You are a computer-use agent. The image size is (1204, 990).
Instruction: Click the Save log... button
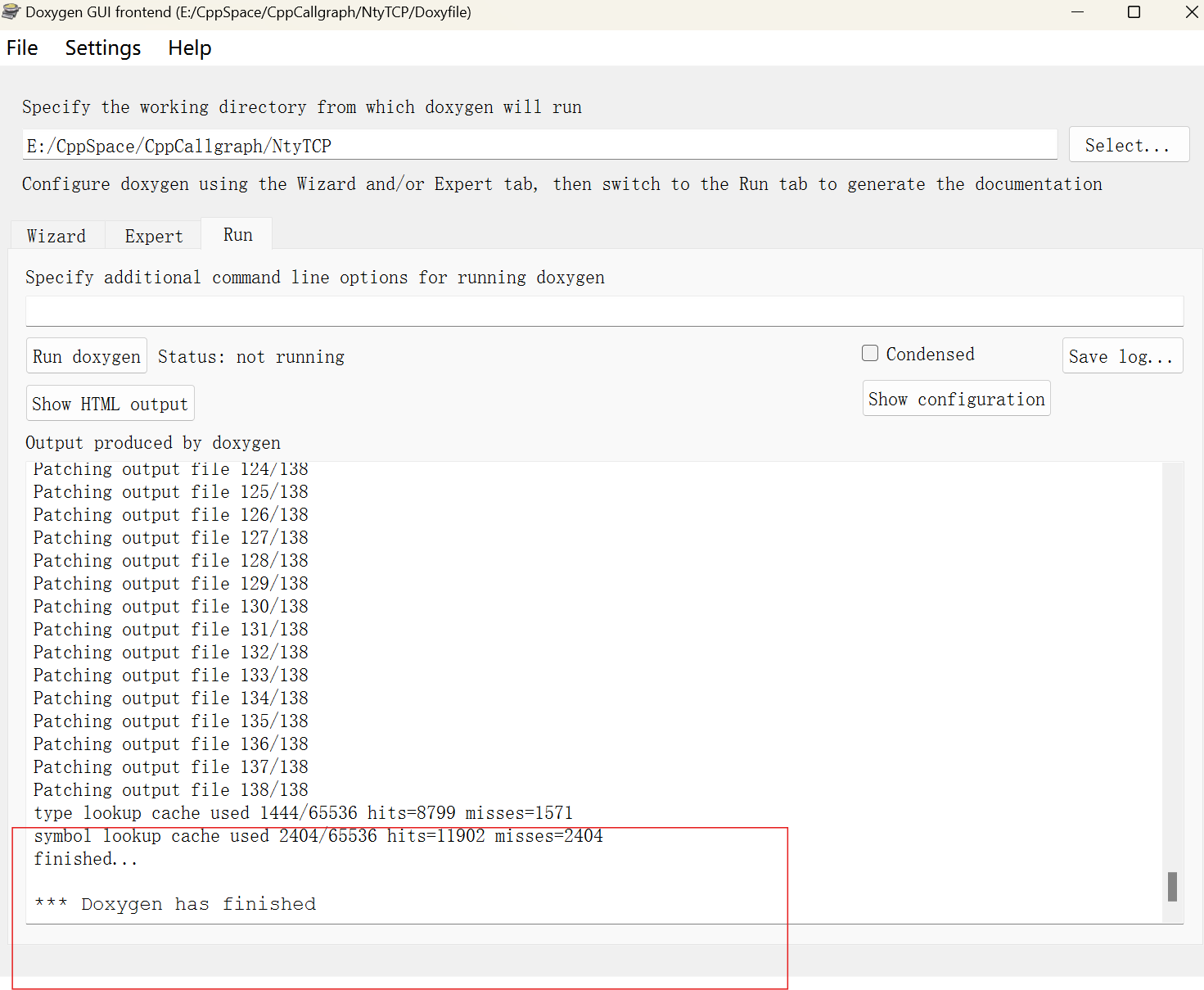(x=1122, y=356)
